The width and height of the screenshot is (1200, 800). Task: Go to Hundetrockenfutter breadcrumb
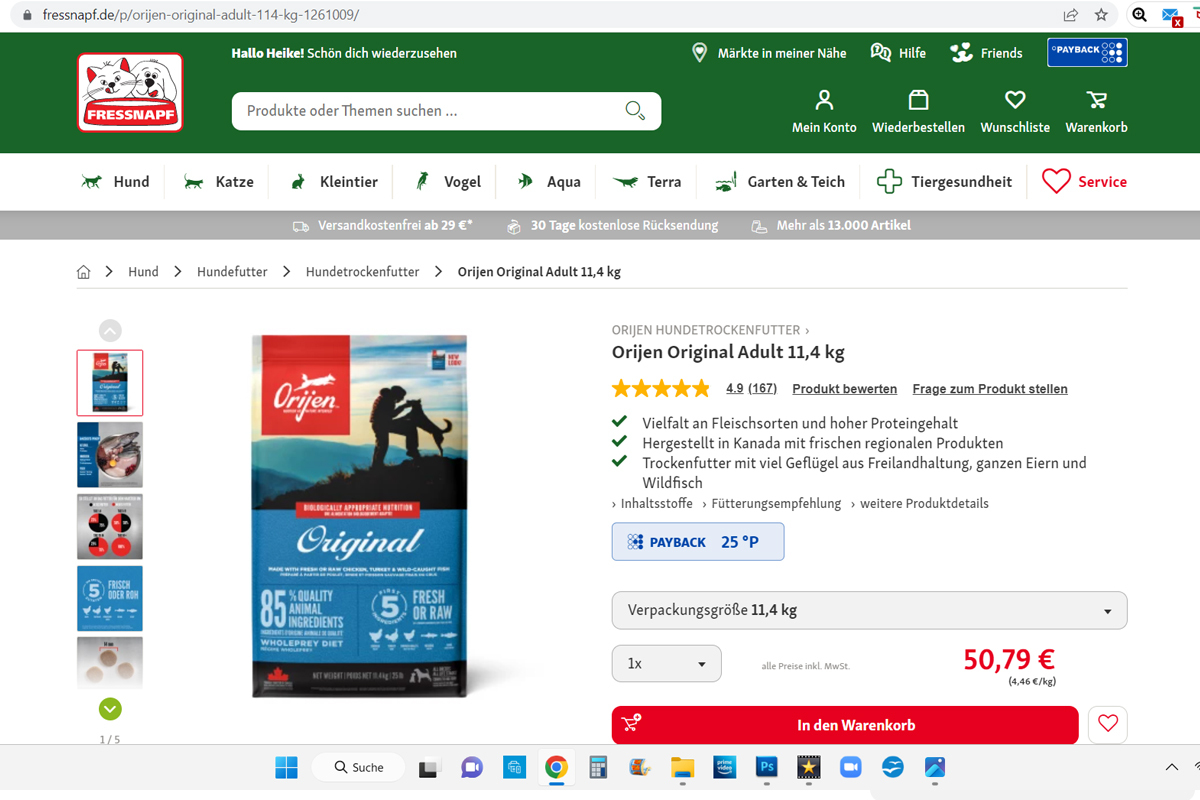pyautogui.click(x=362, y=272)
